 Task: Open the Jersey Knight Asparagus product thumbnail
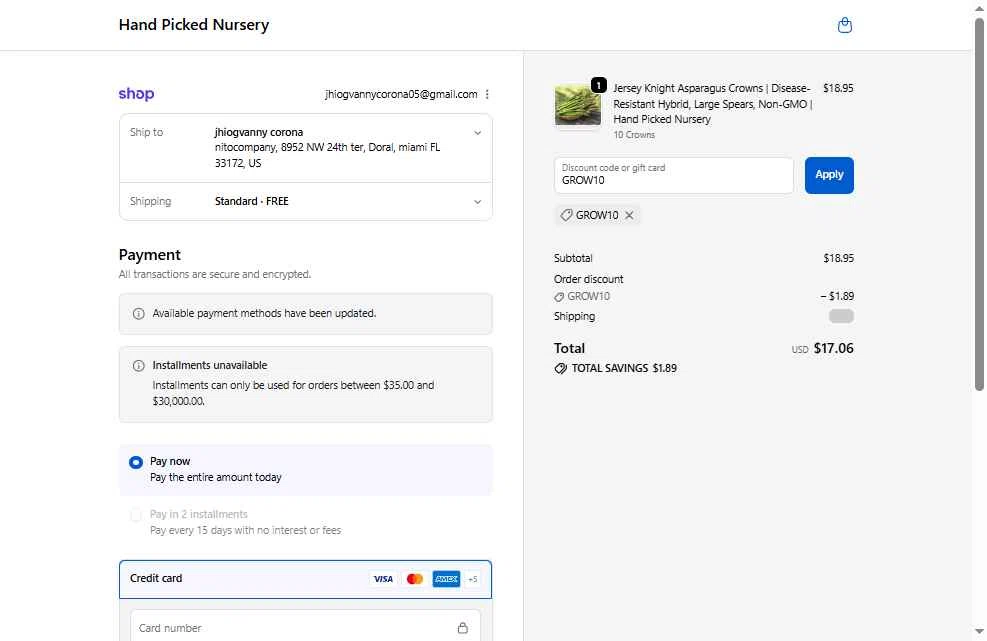[x=578, y=105]
